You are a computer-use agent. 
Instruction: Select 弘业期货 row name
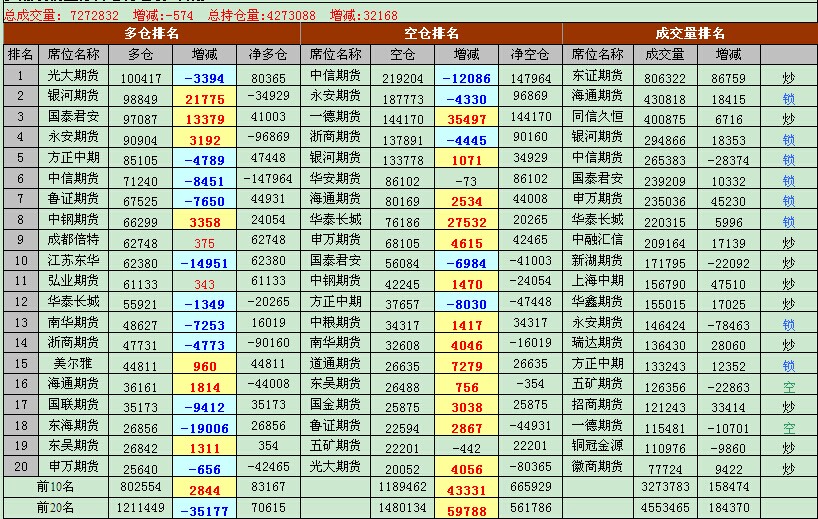point(74,281)
